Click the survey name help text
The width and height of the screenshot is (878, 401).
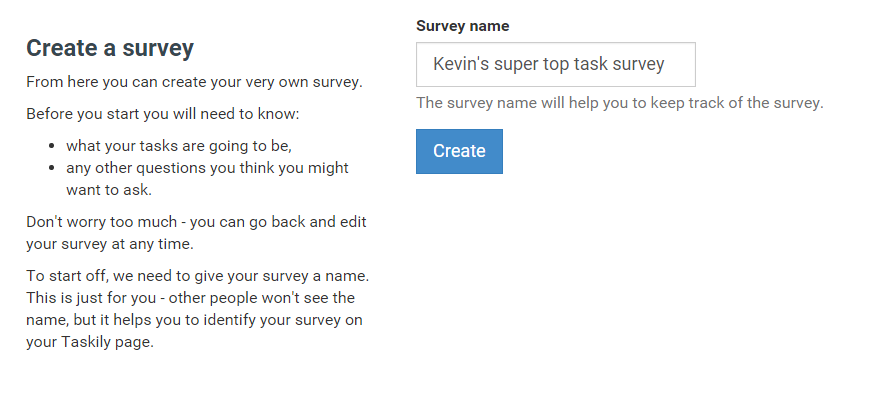click(x=619, y=103)
